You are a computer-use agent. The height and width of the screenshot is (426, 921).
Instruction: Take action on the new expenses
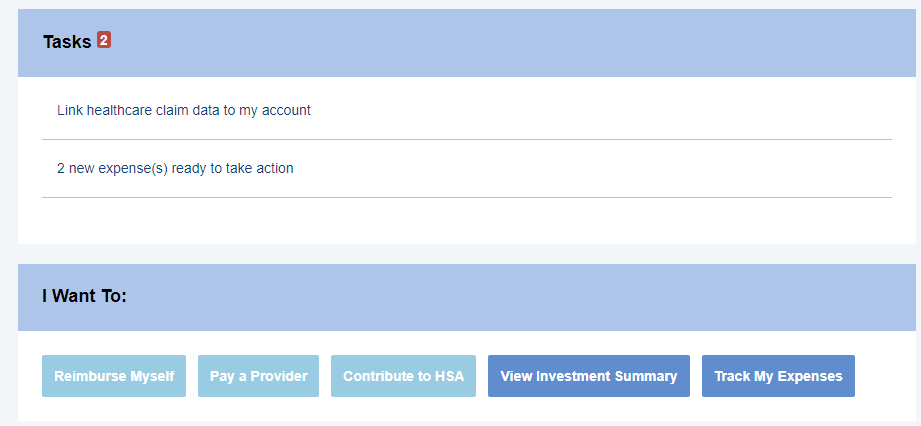click(175, 168)
